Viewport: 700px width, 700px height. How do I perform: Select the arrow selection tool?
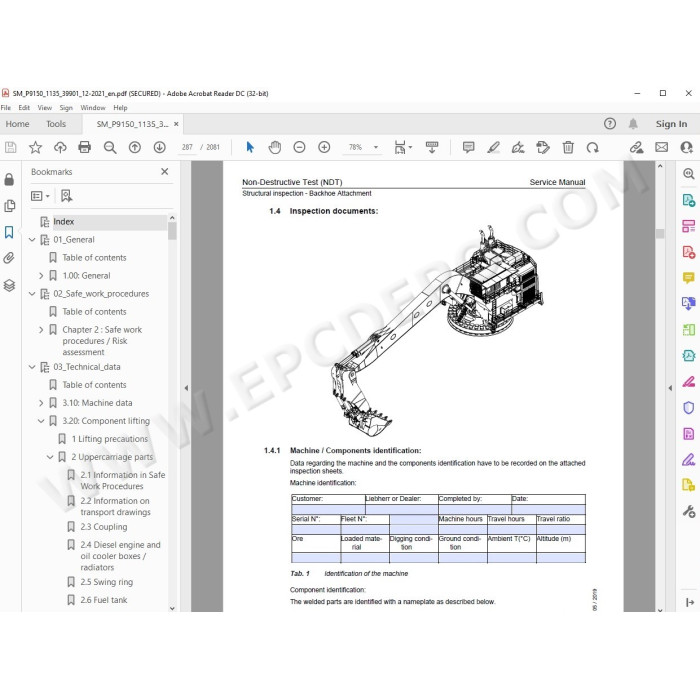(250, 147)
